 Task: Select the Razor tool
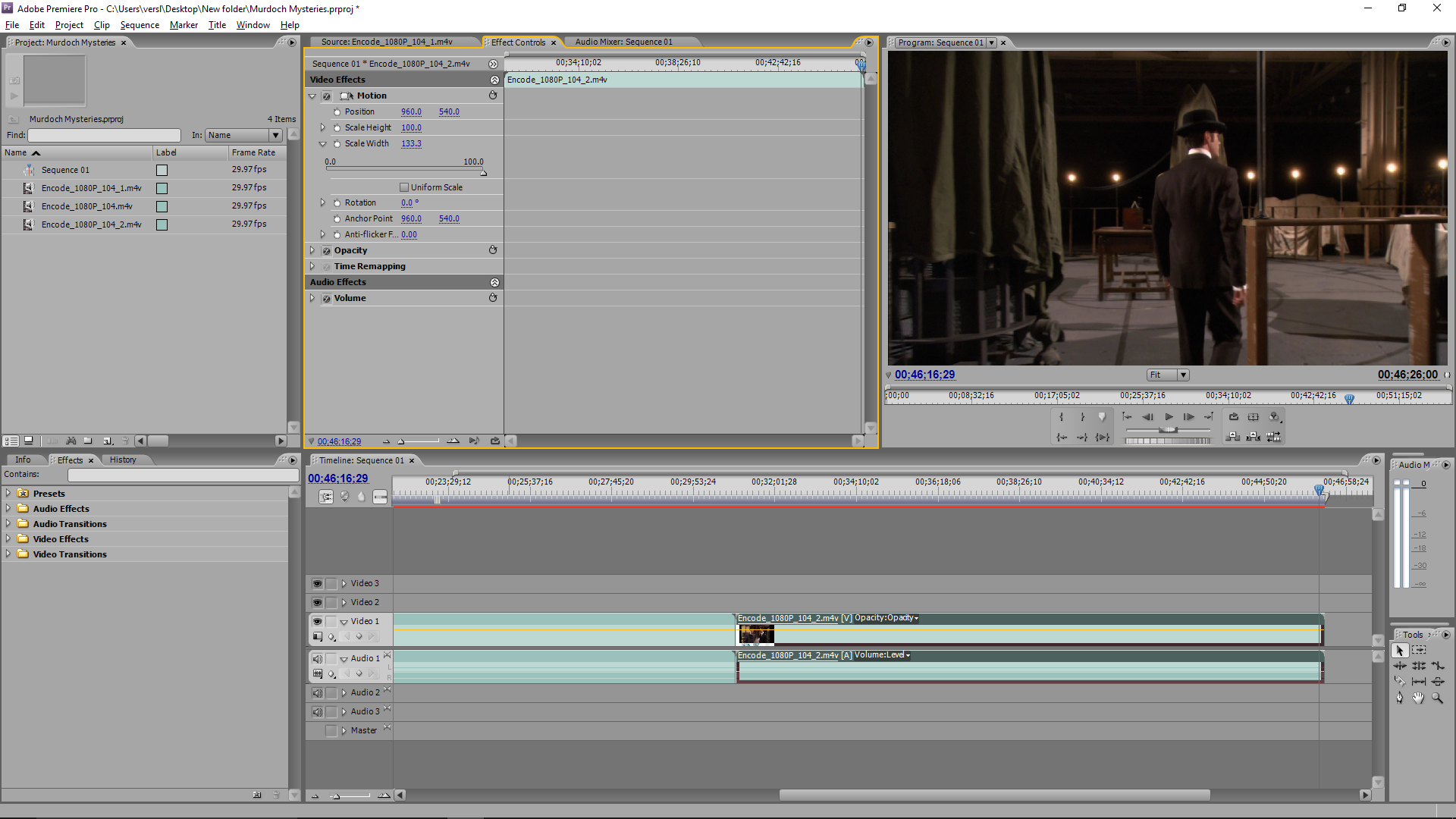tap(1401, 681)
